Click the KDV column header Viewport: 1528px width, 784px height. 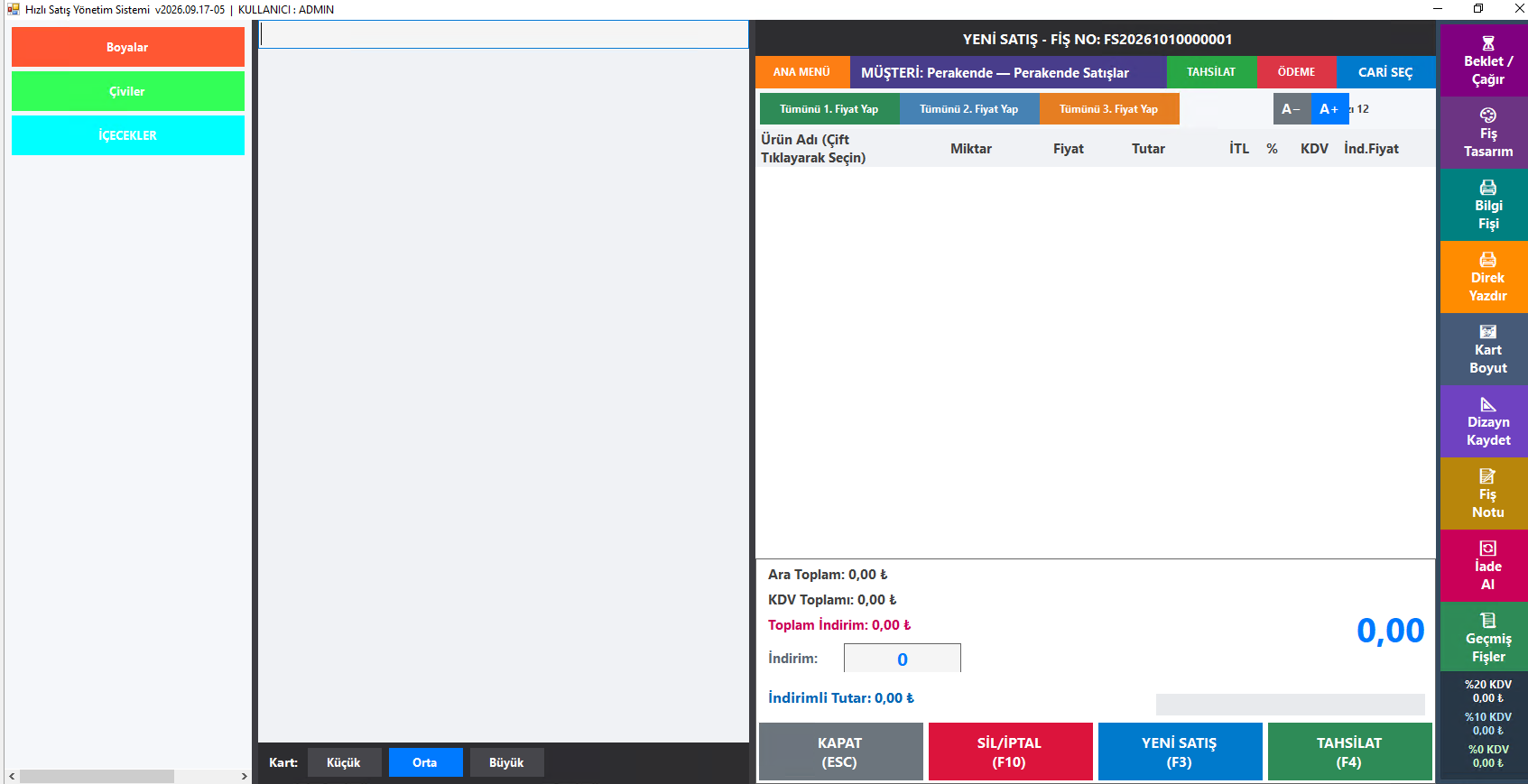(1314, 149)
